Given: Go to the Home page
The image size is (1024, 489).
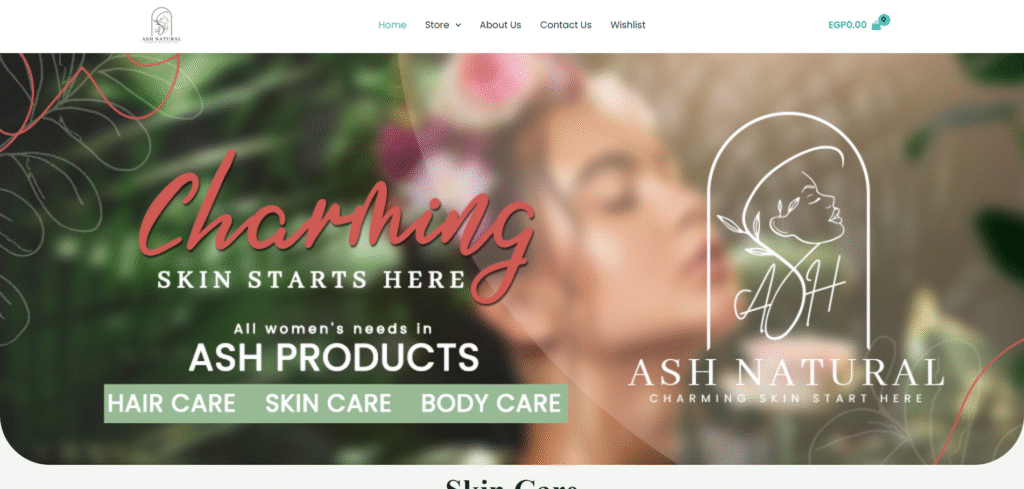Looking at the screenshot, I should click(x=392, y=25).
